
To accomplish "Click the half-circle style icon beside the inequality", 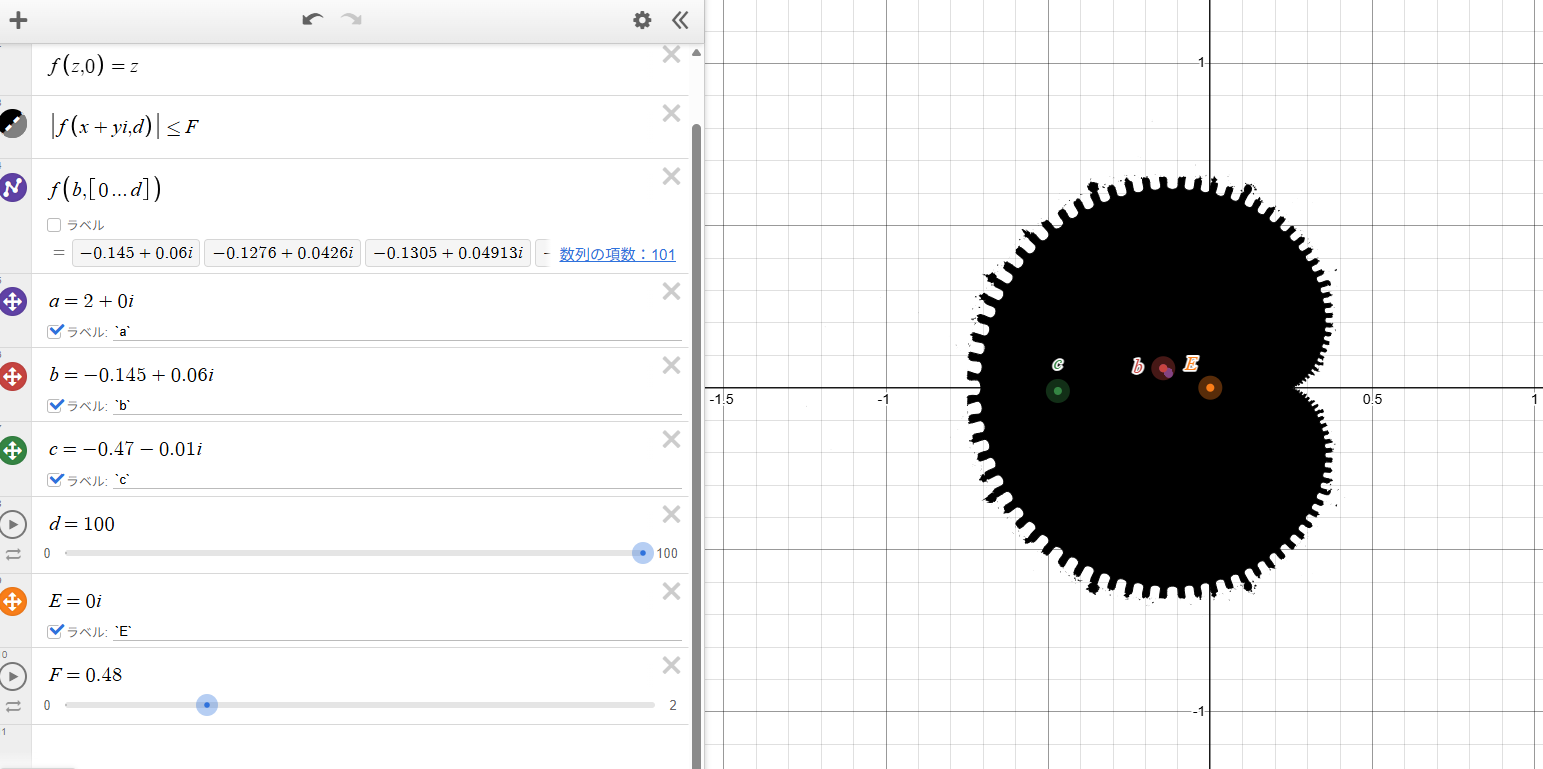I will [x=13, y=123].
